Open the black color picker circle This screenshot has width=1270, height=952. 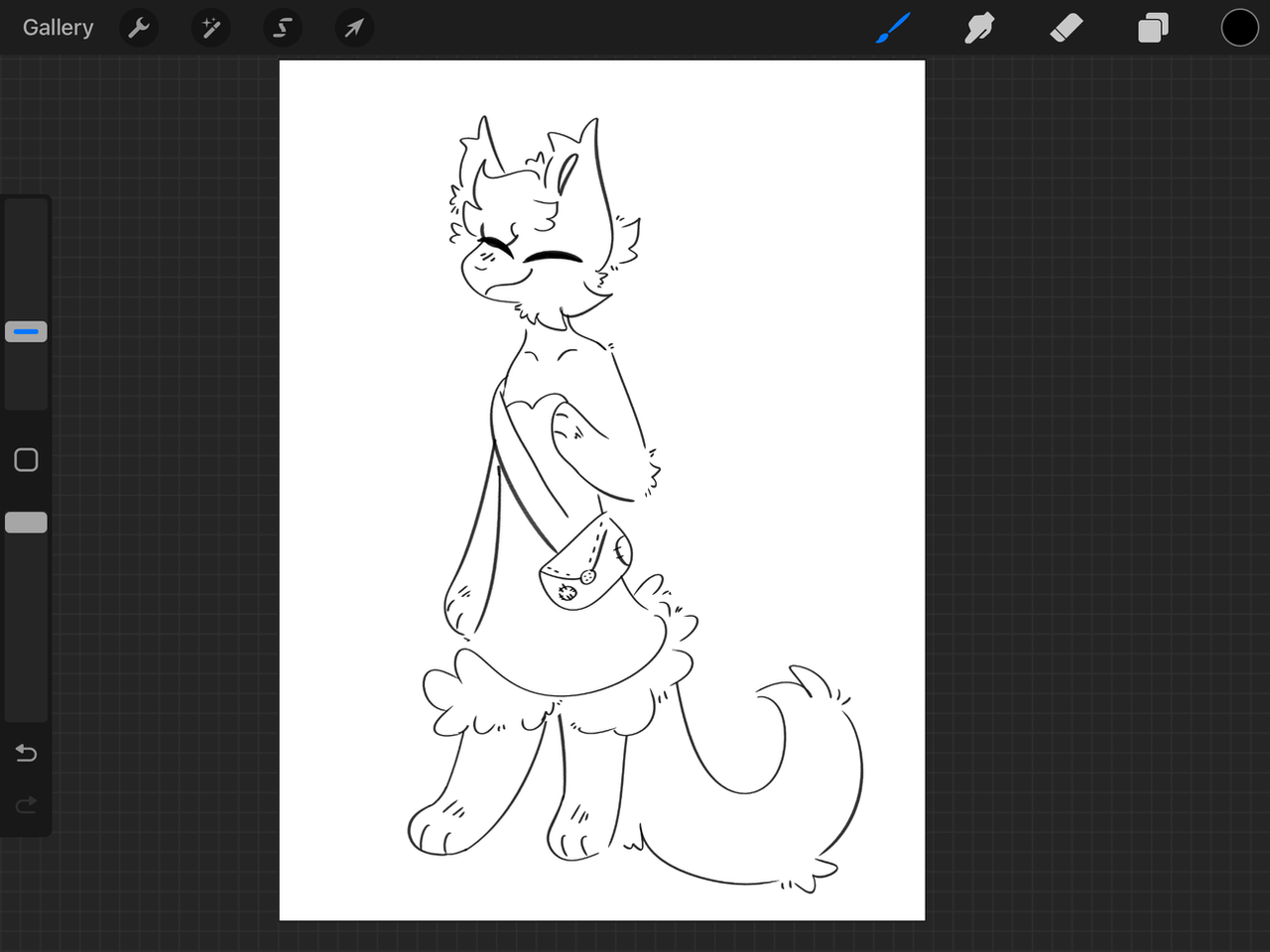(x=1239, y=28)
